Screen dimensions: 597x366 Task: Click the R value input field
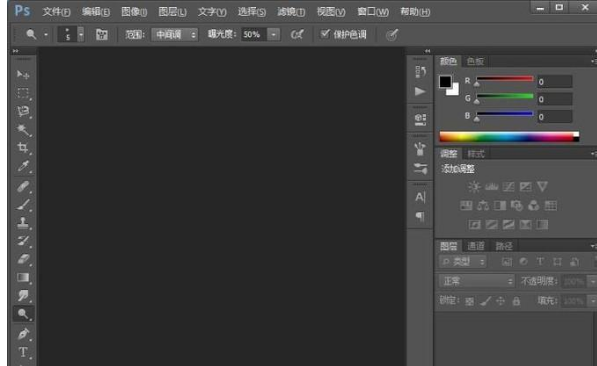pos(554,82)
